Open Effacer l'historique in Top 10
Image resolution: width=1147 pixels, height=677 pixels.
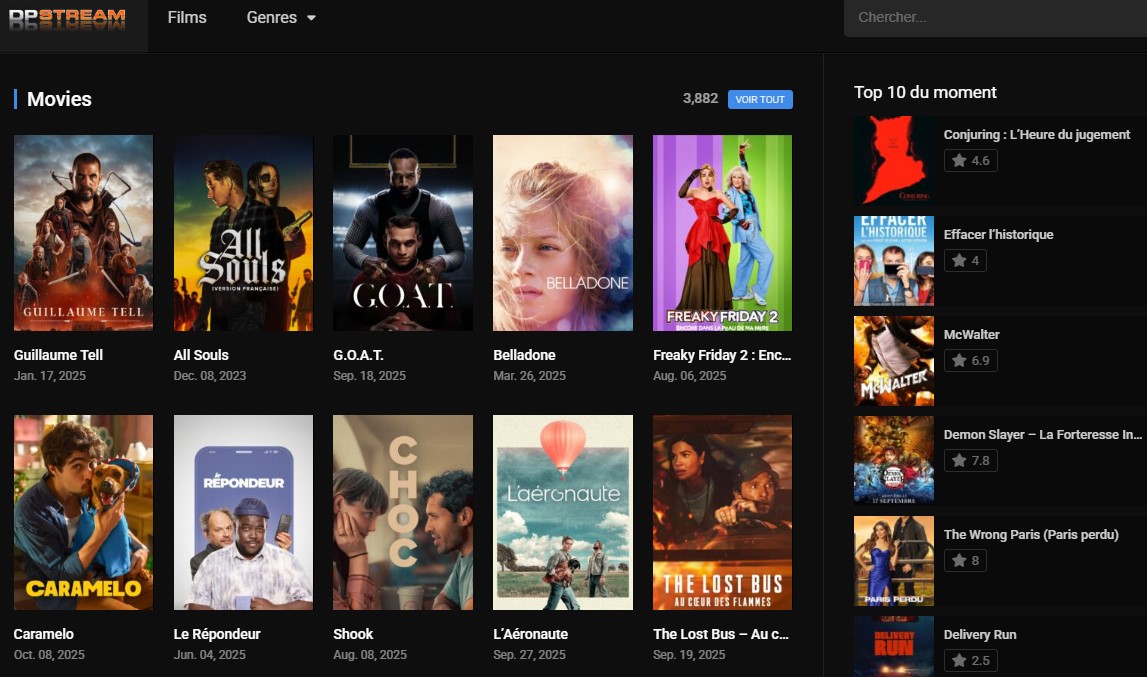(998, 234)
